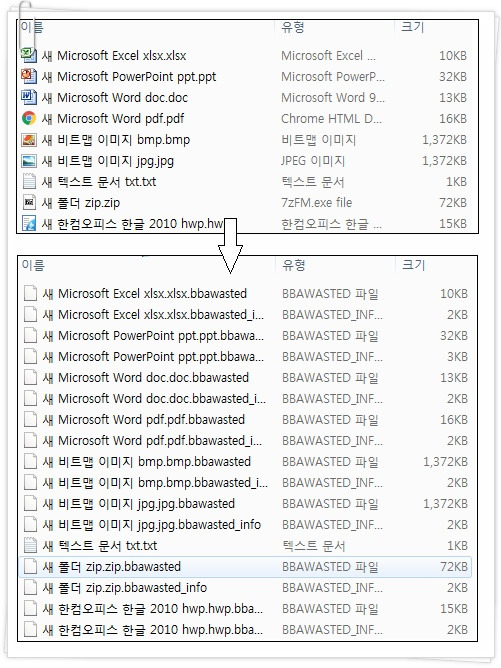Sort bbawasted file list by 이름 header

pyautogui.click(x=33, y=265)
